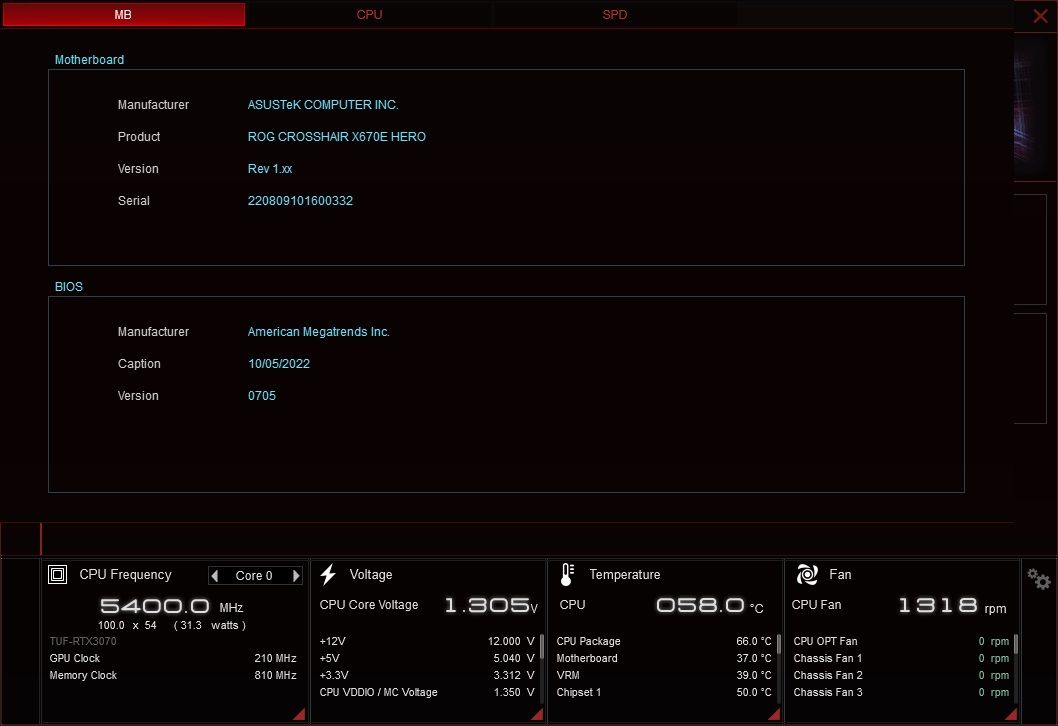
Task: Open monitor settings gear icon
Action: pyautogui.click(x=1038, y=578)
